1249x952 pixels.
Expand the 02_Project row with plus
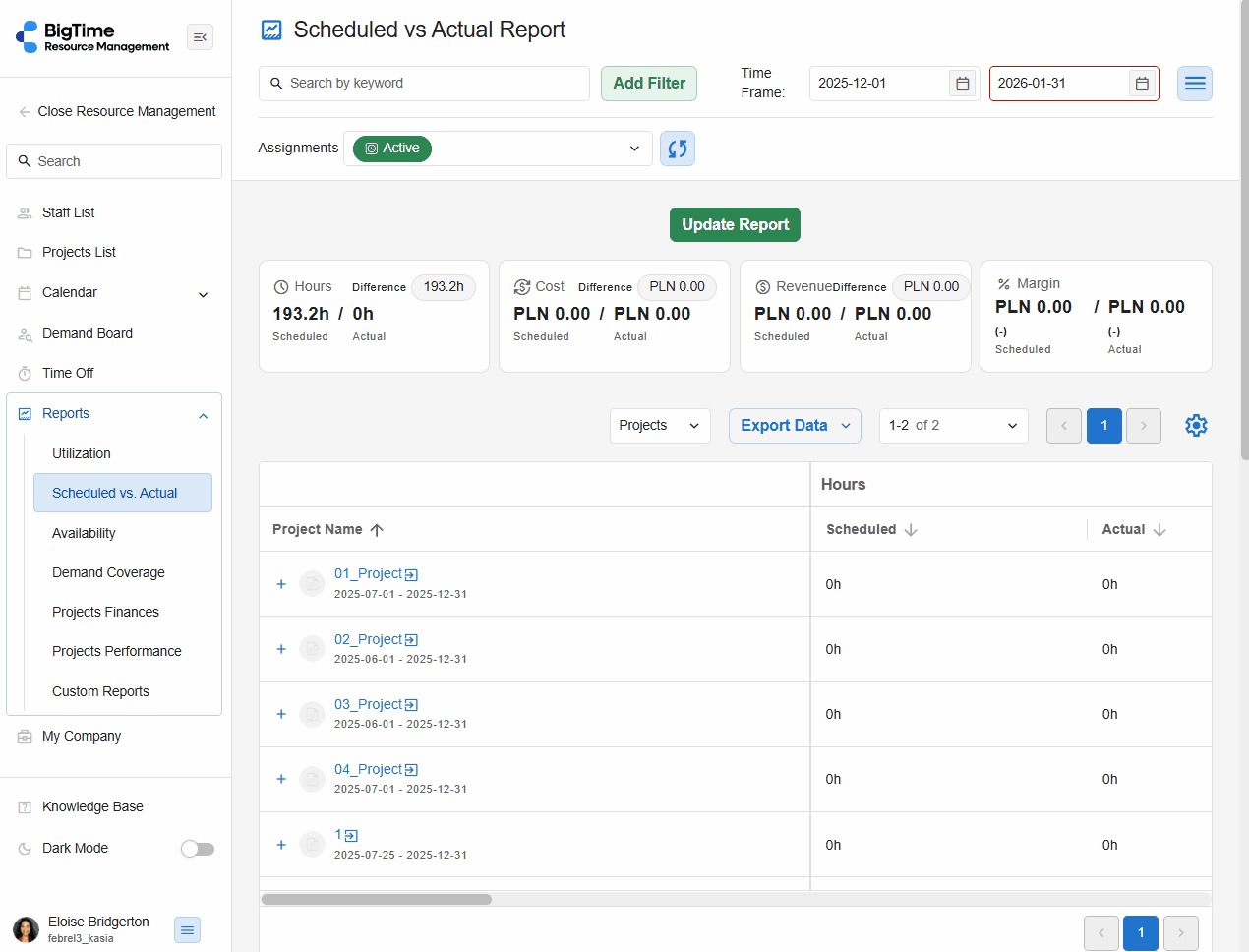point(281,649)
